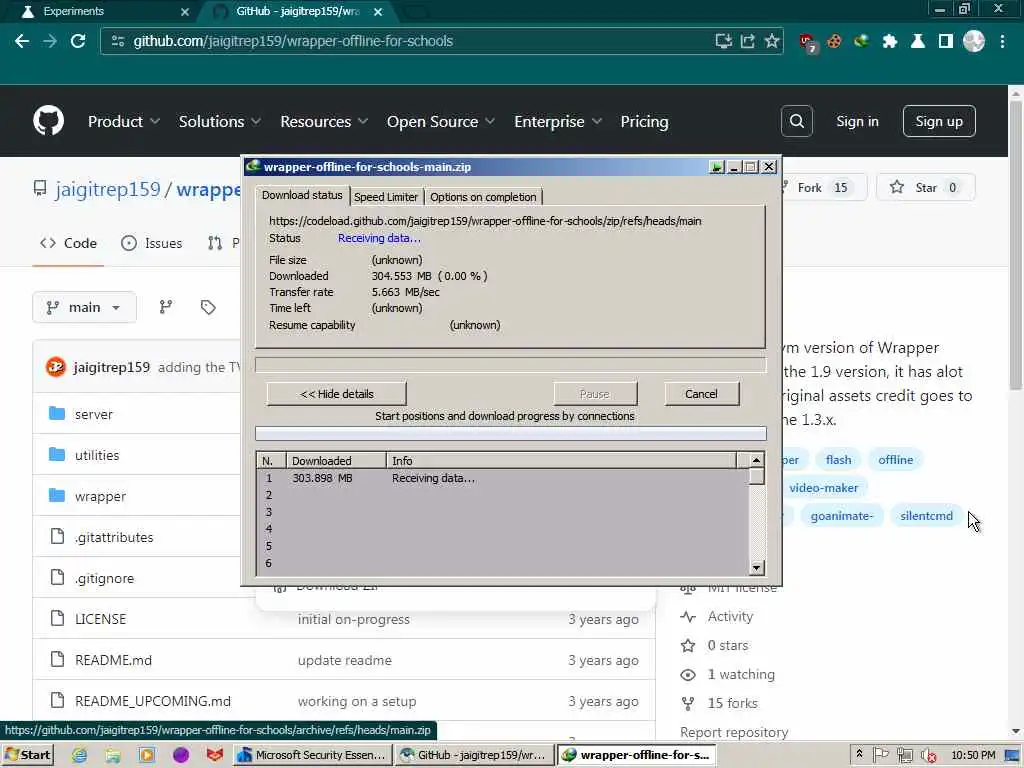Click the red fox taskbar icon

[x=215, y=755]
